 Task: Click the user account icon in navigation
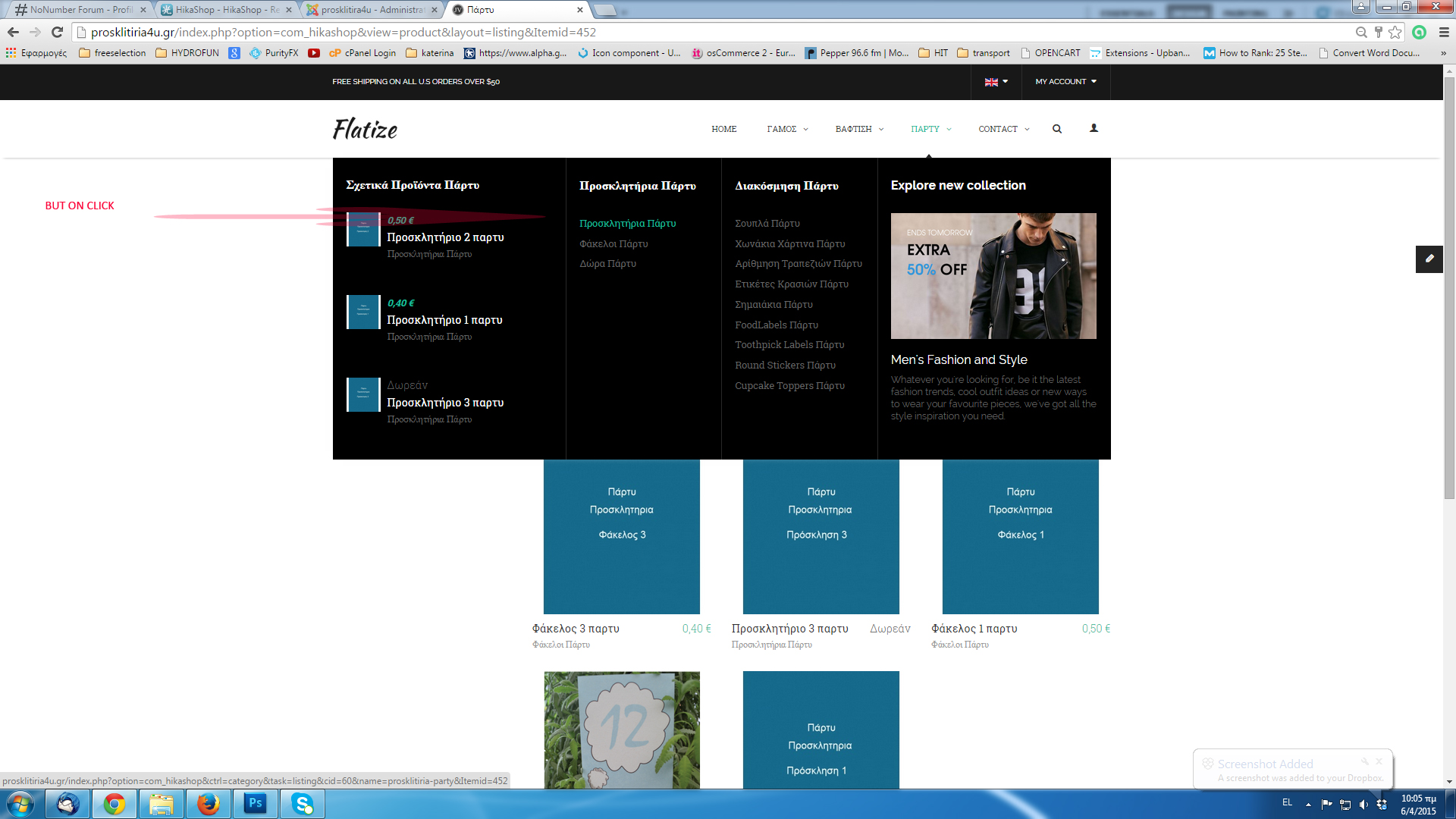point(1094,128)
